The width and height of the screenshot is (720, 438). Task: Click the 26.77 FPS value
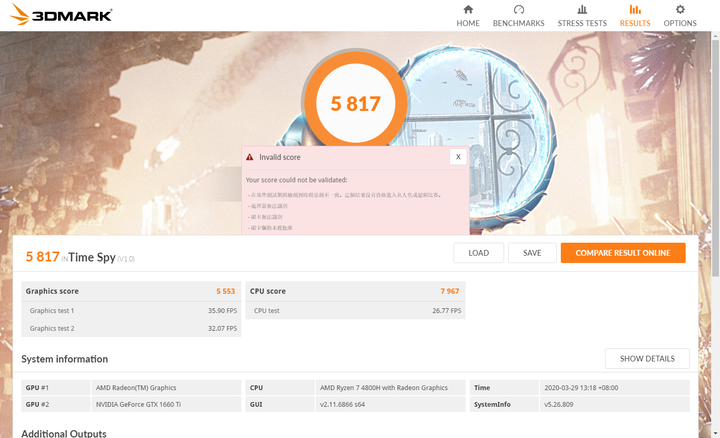446,311
